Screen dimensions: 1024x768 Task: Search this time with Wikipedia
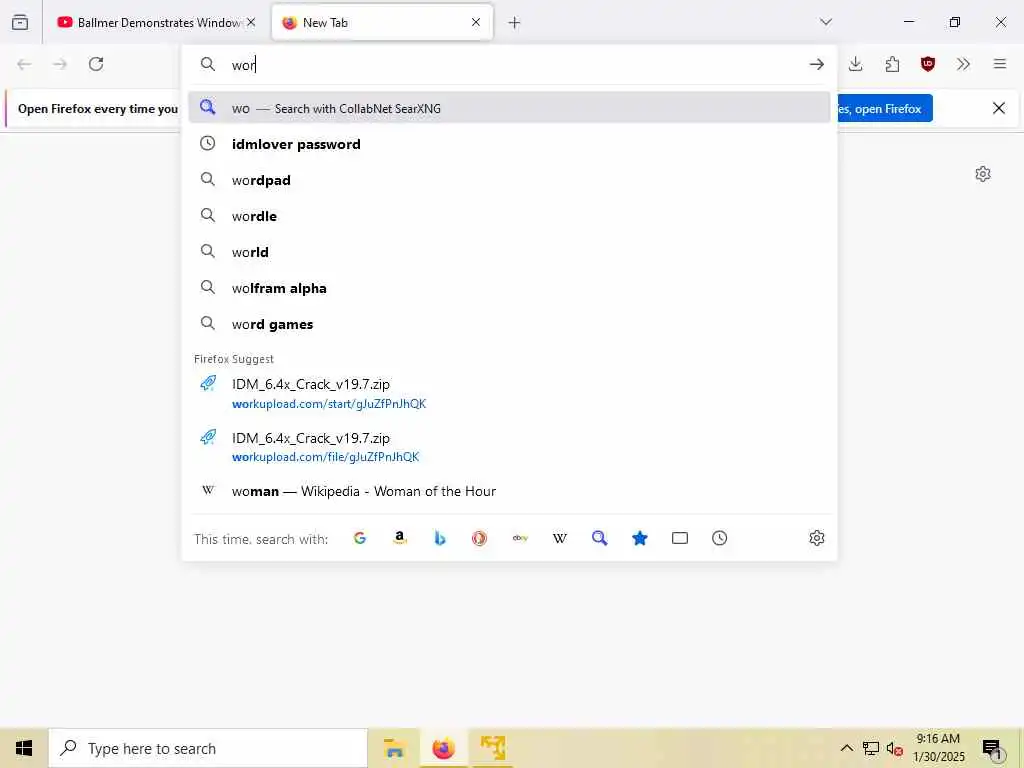pos(560,538)
